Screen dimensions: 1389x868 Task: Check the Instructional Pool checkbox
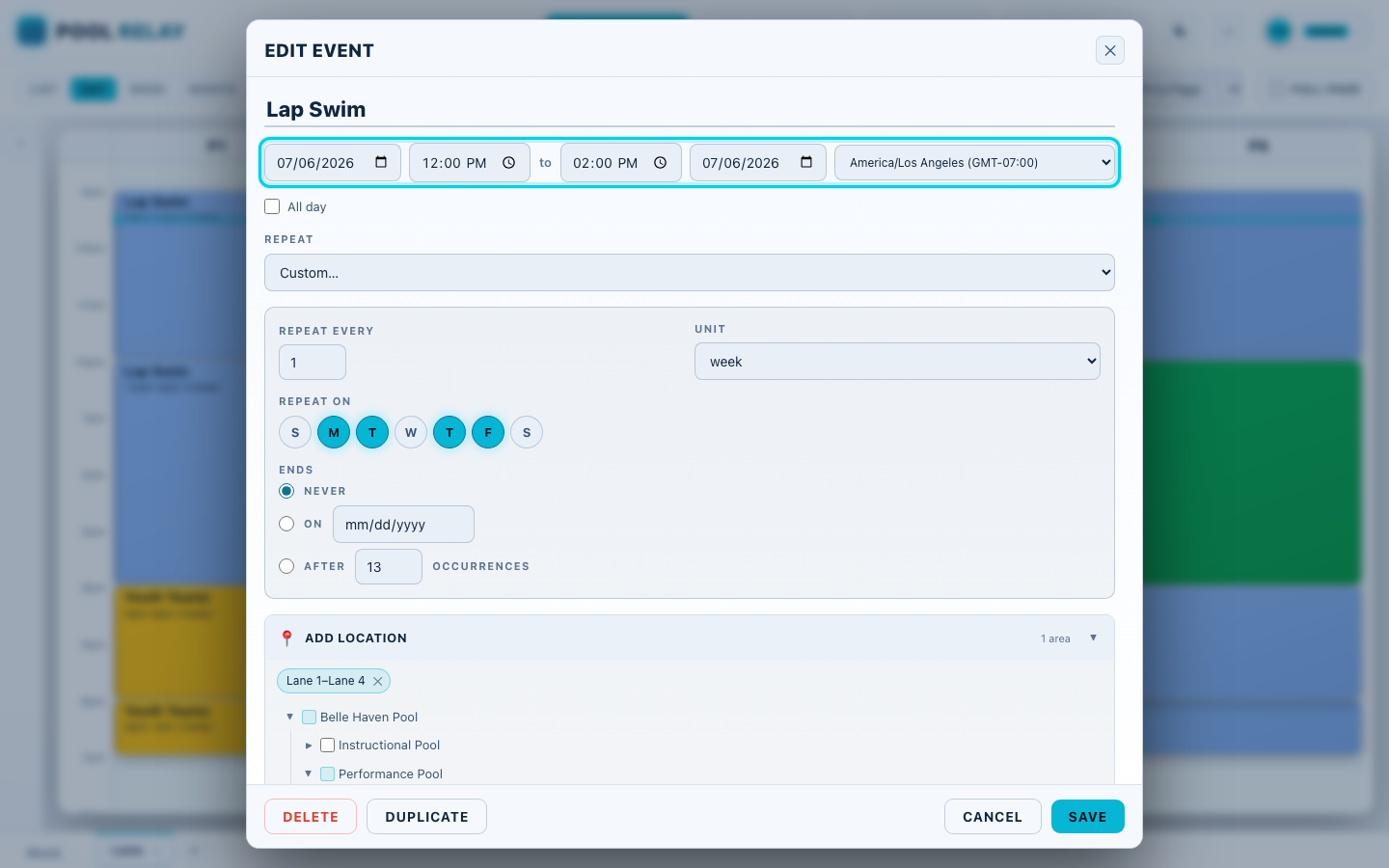pos(328,745)
